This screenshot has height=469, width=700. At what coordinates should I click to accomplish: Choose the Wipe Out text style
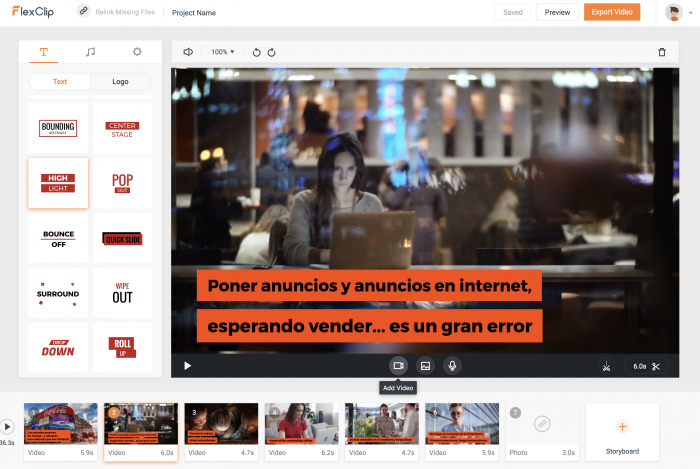(122, 293)
